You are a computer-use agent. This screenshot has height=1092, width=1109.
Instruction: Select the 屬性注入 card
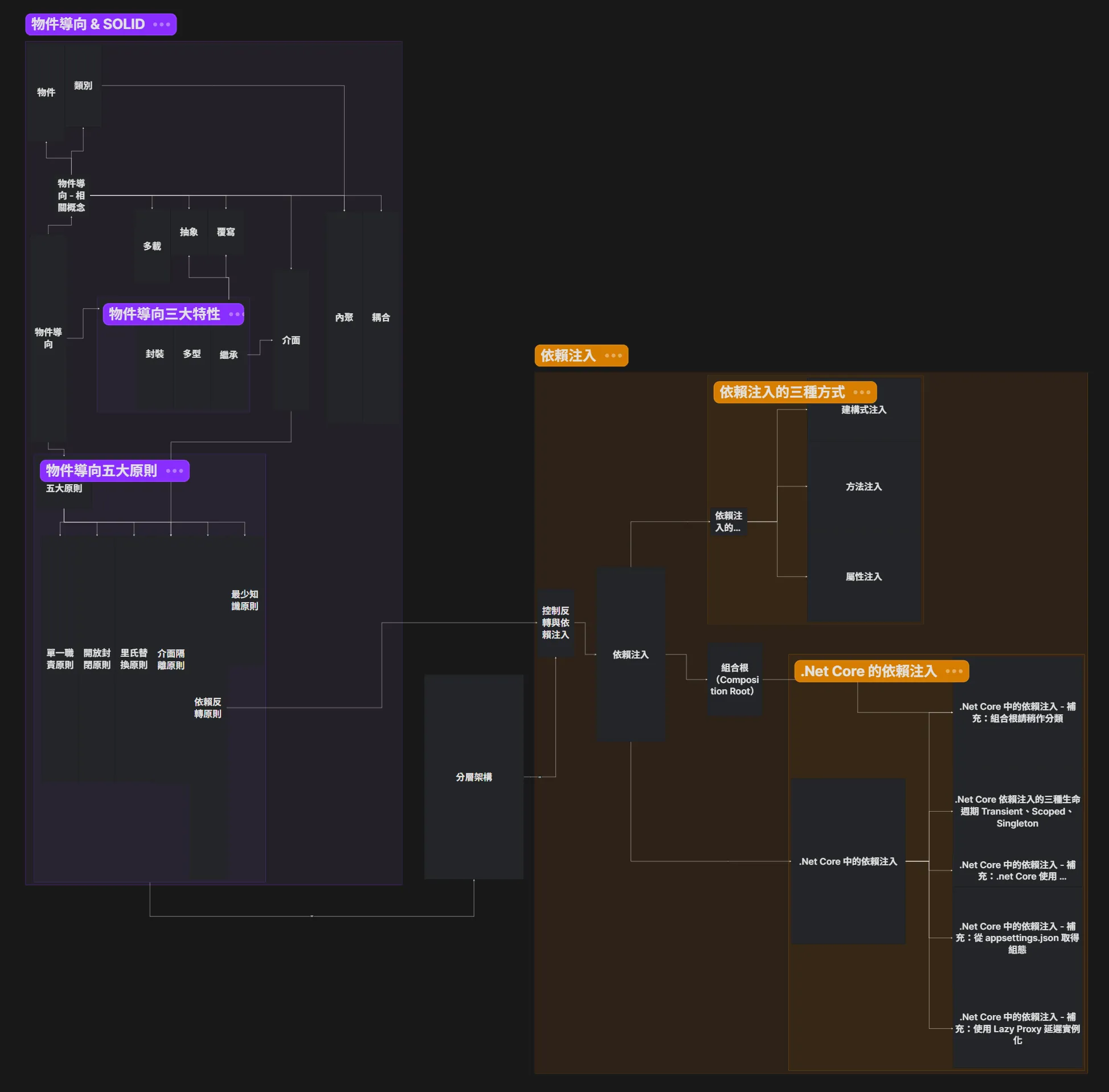tap(864, 576)
